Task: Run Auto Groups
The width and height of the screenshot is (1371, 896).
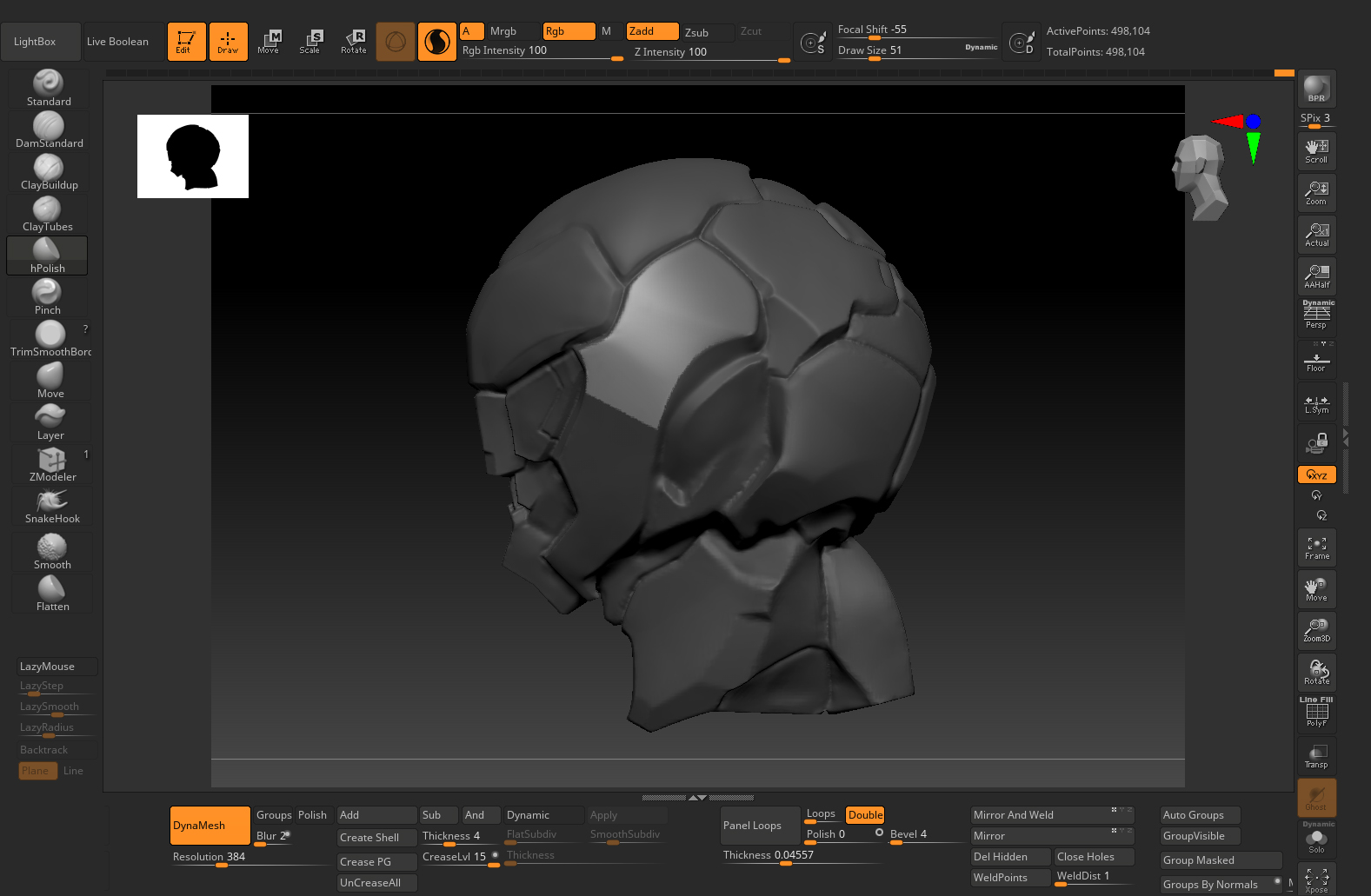Action: point(1201,815)
